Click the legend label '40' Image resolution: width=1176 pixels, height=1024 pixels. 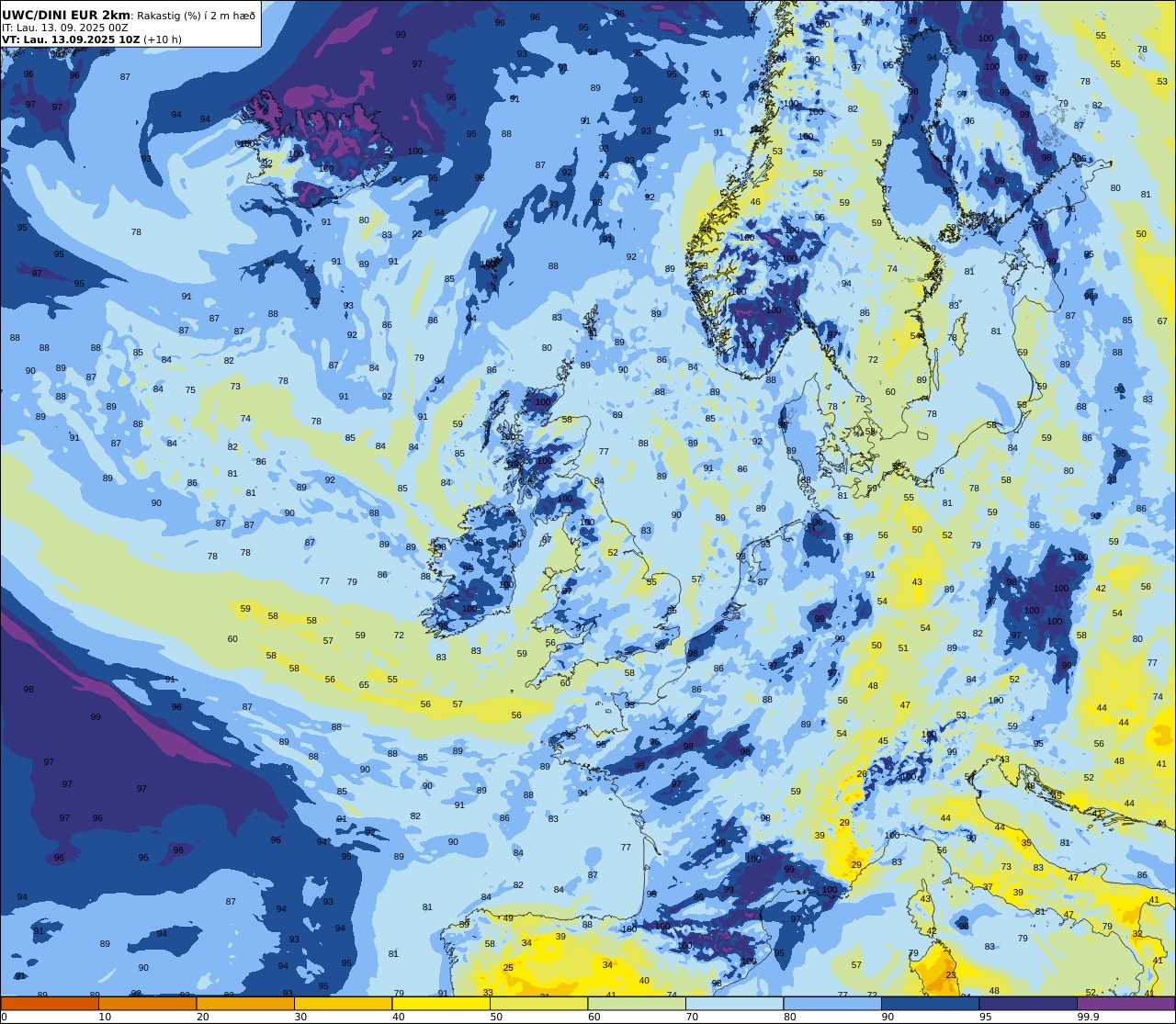click(x=399, y=1017)
